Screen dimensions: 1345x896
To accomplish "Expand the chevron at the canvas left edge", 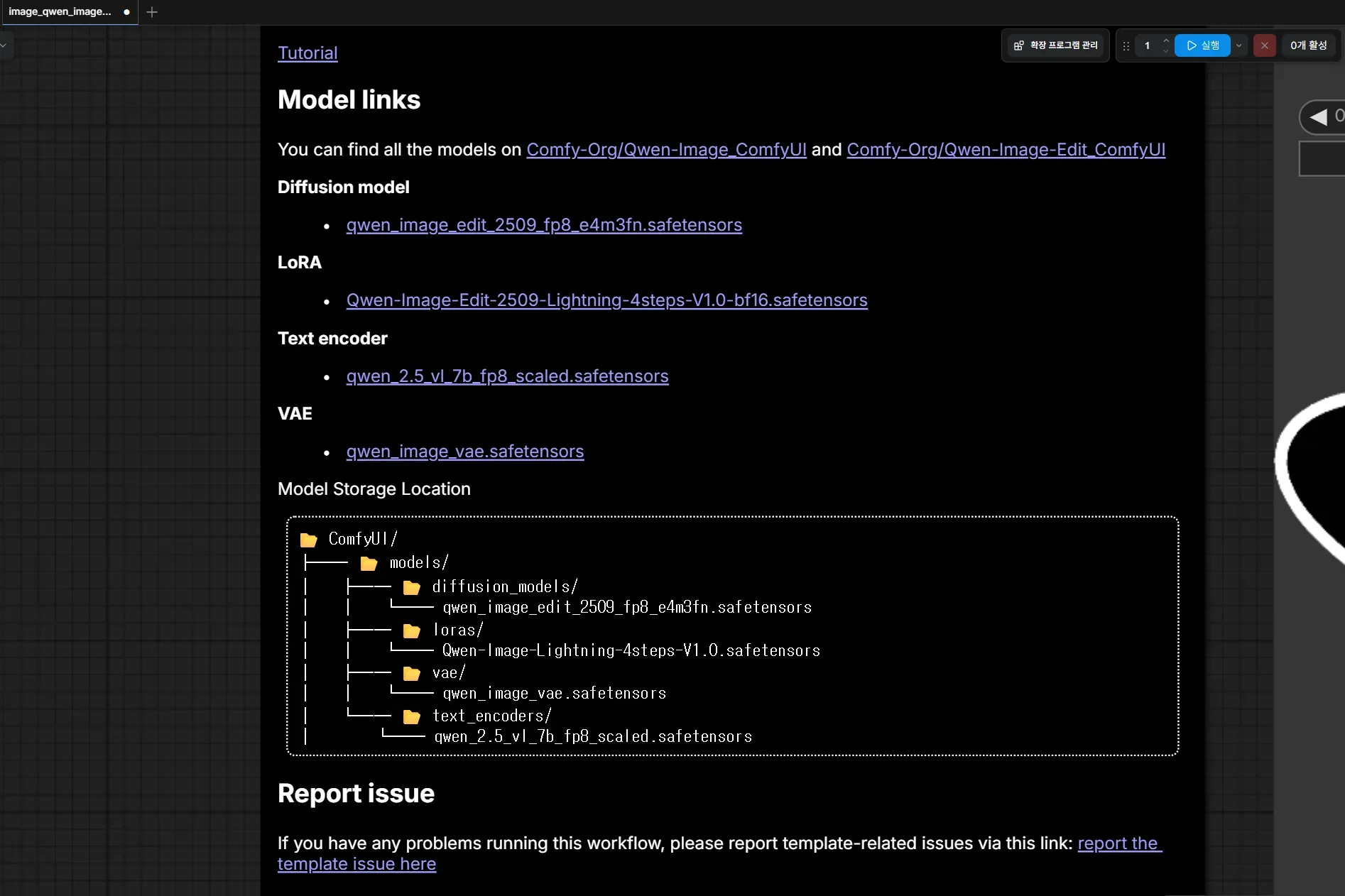I will pos(4,45).
